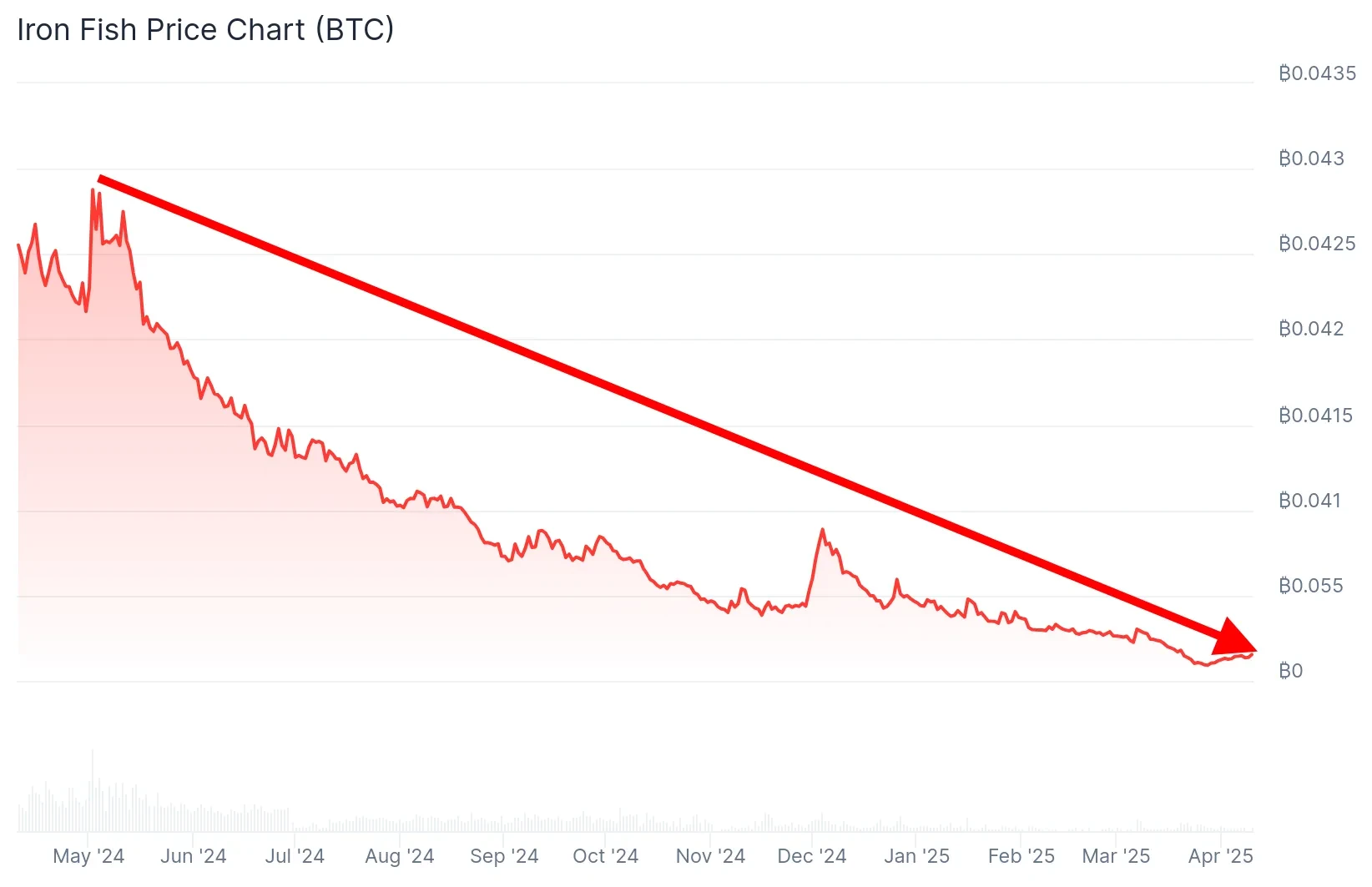Click the Iron Fish Price Chart title
The width and height of the screenshot is (1372, 887).
coord(205,30)
